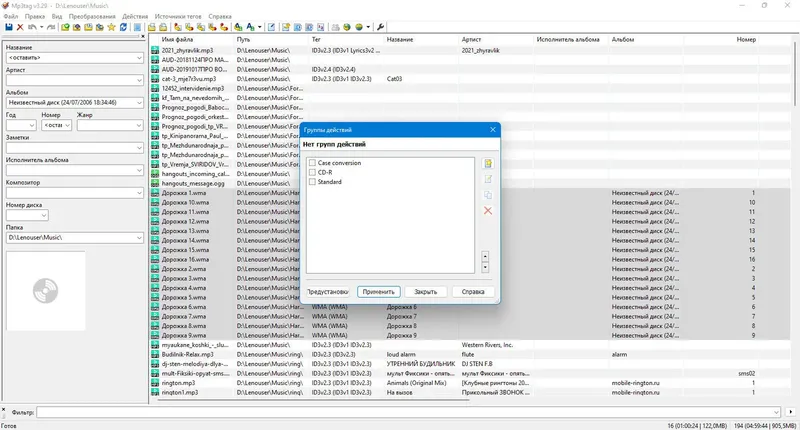Expand the Композитор field dropdown
Viewport: 800px width, 430px height.
(139, 193)
